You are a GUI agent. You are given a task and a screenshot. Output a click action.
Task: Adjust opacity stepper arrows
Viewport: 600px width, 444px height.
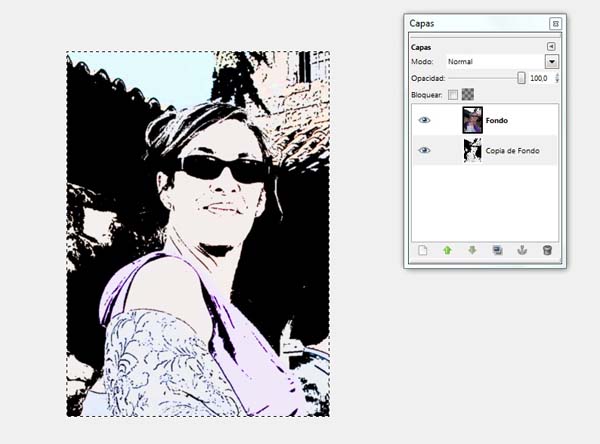pos(557,78)
